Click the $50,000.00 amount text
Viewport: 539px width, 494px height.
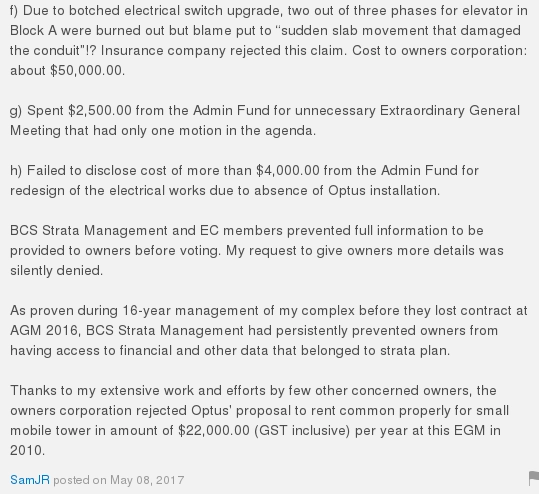(86, 70)
